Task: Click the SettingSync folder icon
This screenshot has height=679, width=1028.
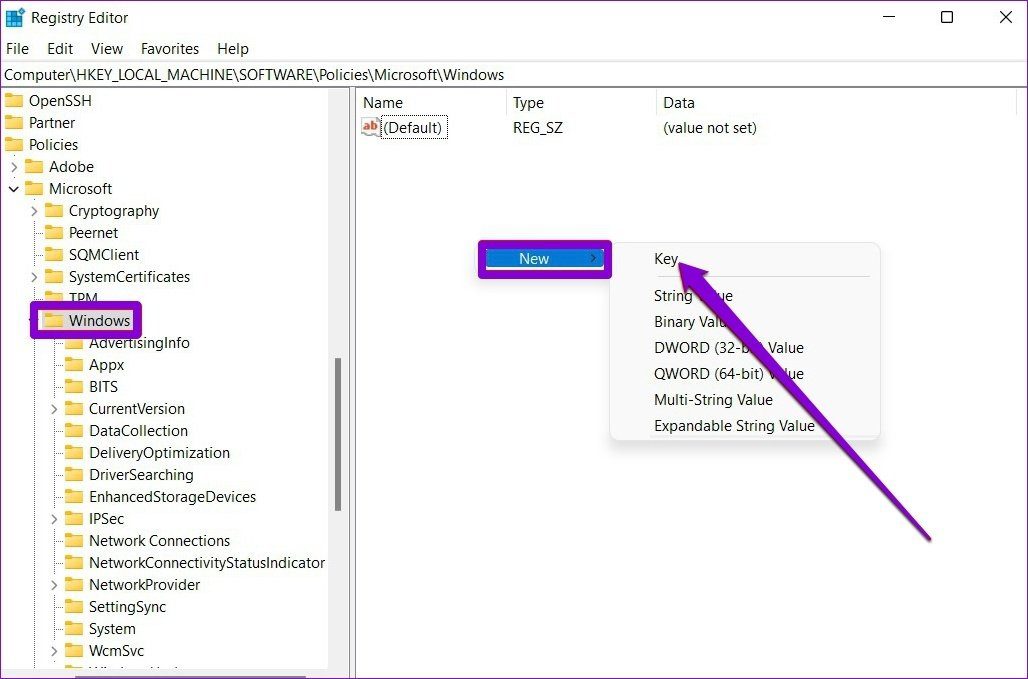Action: [74, 606]
